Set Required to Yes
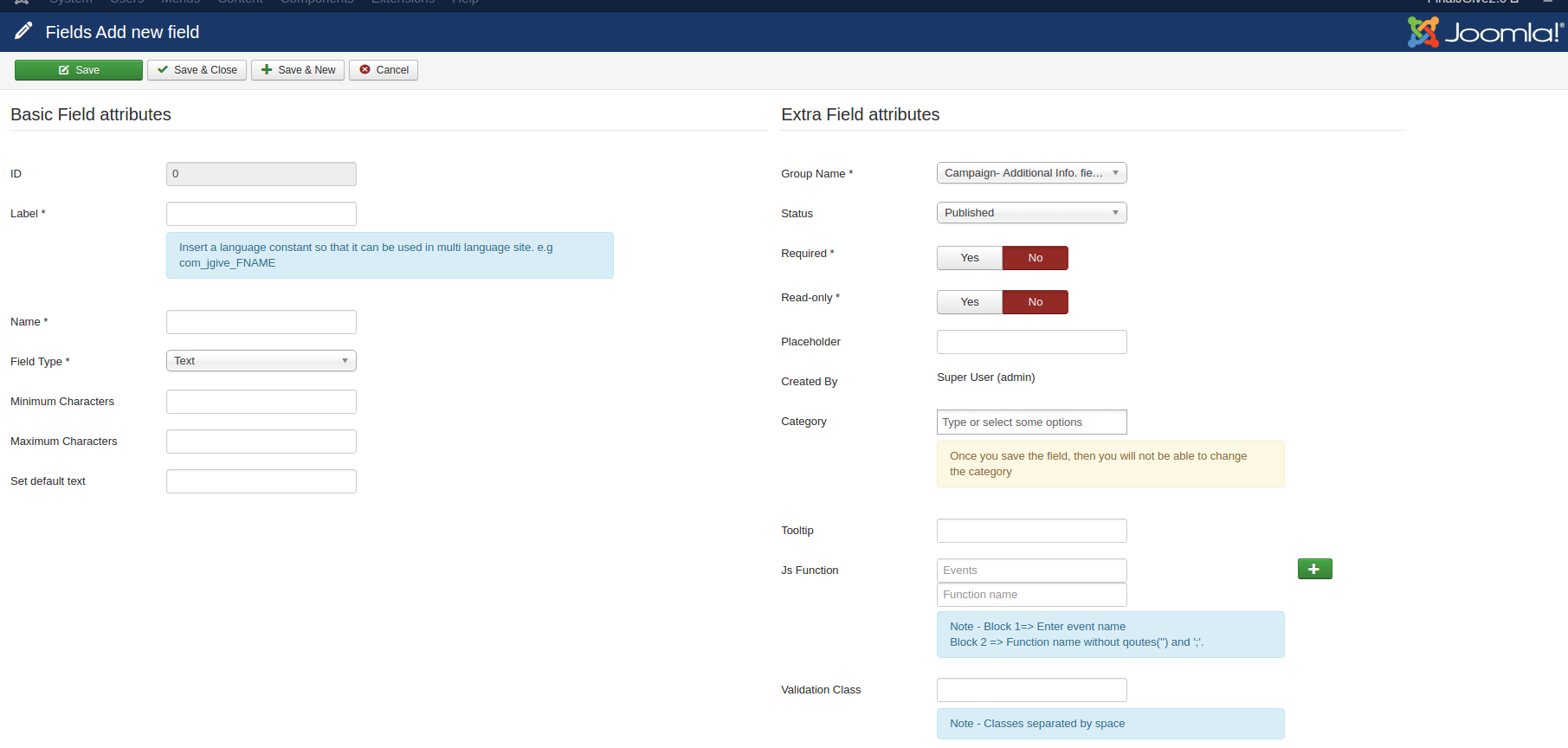This screenshot has height=748, width=1568. coord(969,258)
